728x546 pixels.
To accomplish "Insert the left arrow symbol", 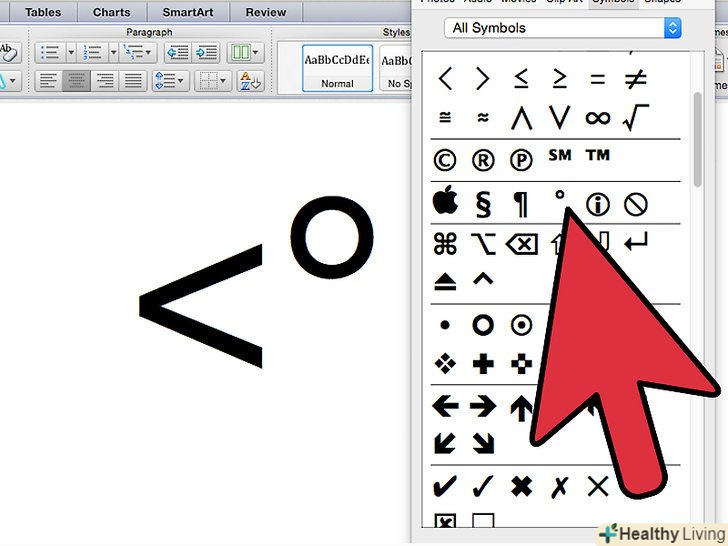I will tap(445, 406).
